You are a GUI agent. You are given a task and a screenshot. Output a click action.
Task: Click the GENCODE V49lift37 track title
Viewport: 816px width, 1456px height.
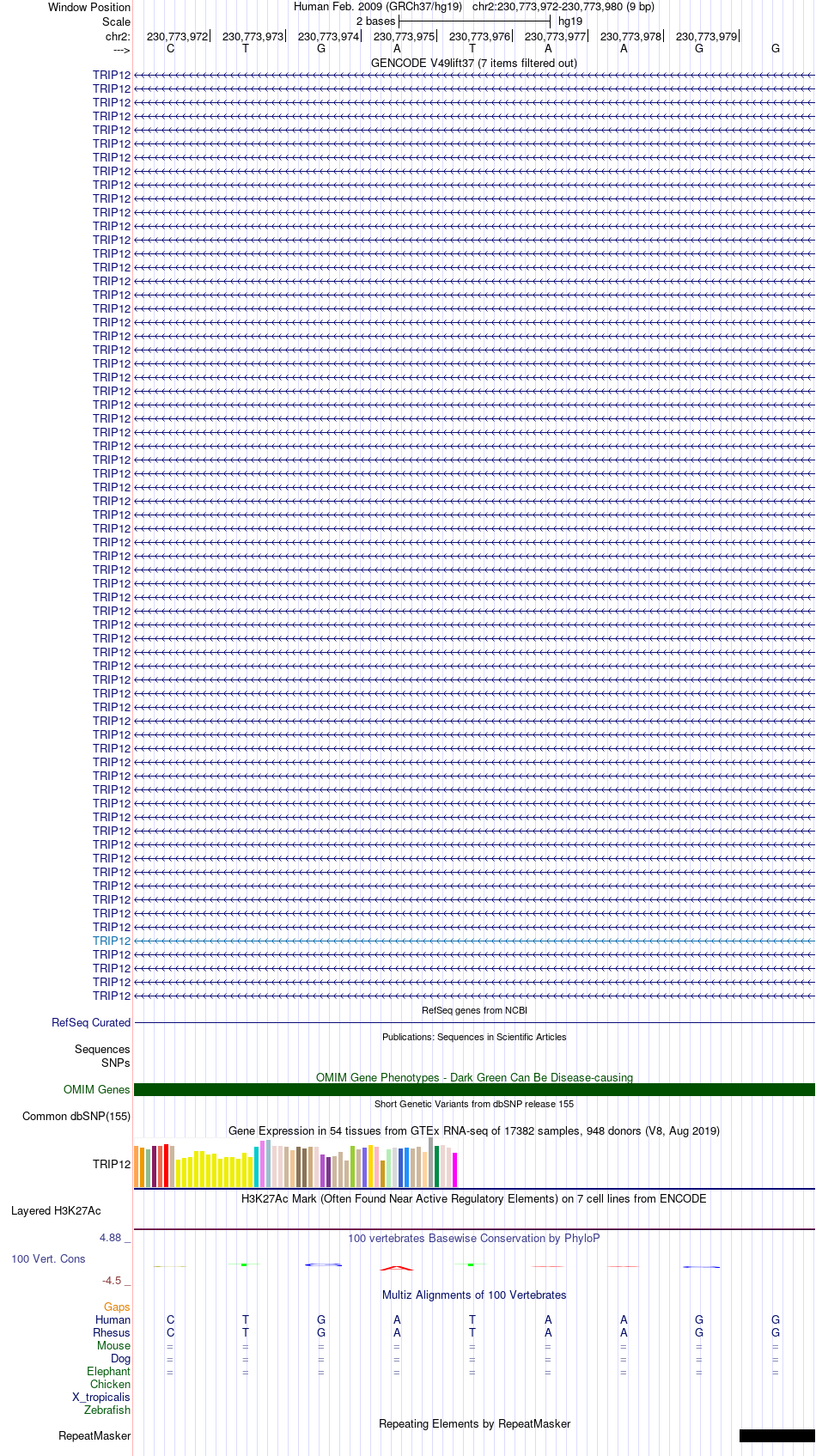click(x=474, y=63)
